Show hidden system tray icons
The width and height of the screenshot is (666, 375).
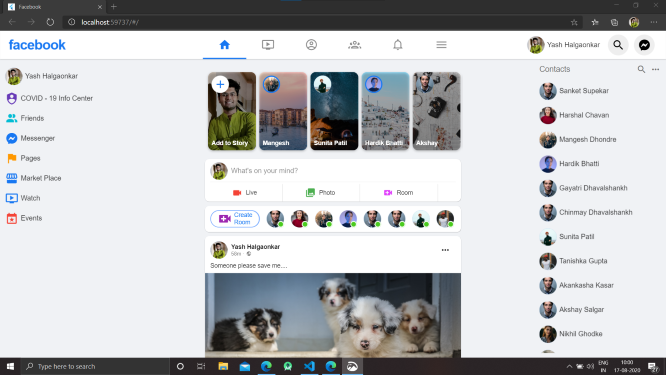coord(569,366)
